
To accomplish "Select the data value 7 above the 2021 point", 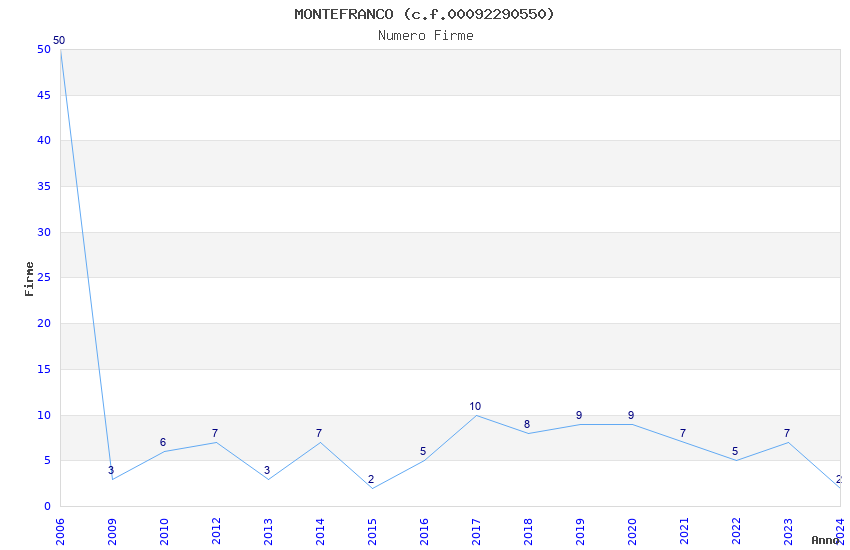I will tap(683, 433).
